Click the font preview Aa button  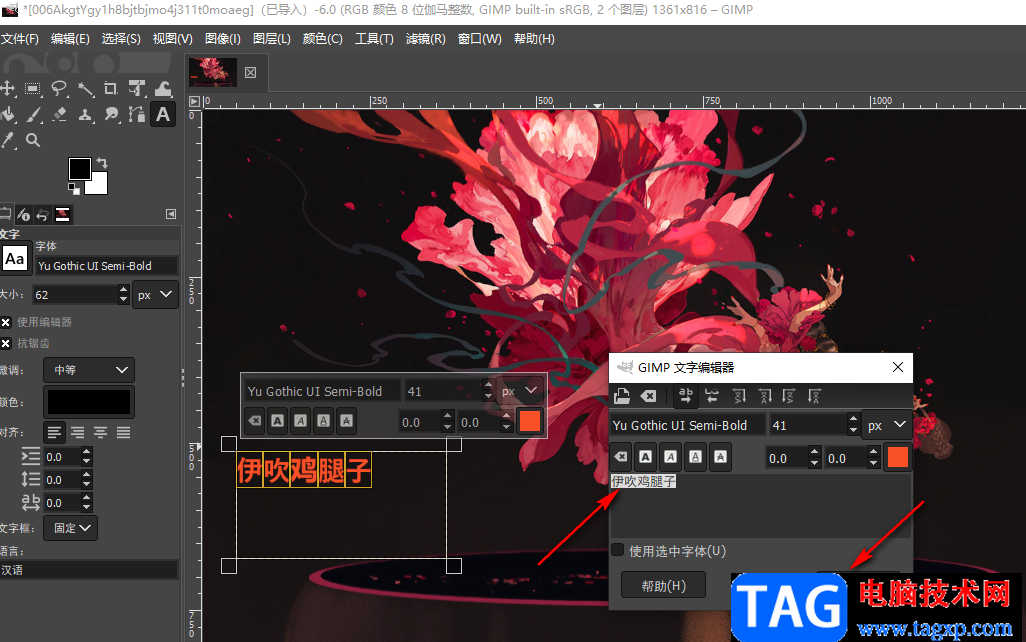[15, 259]
